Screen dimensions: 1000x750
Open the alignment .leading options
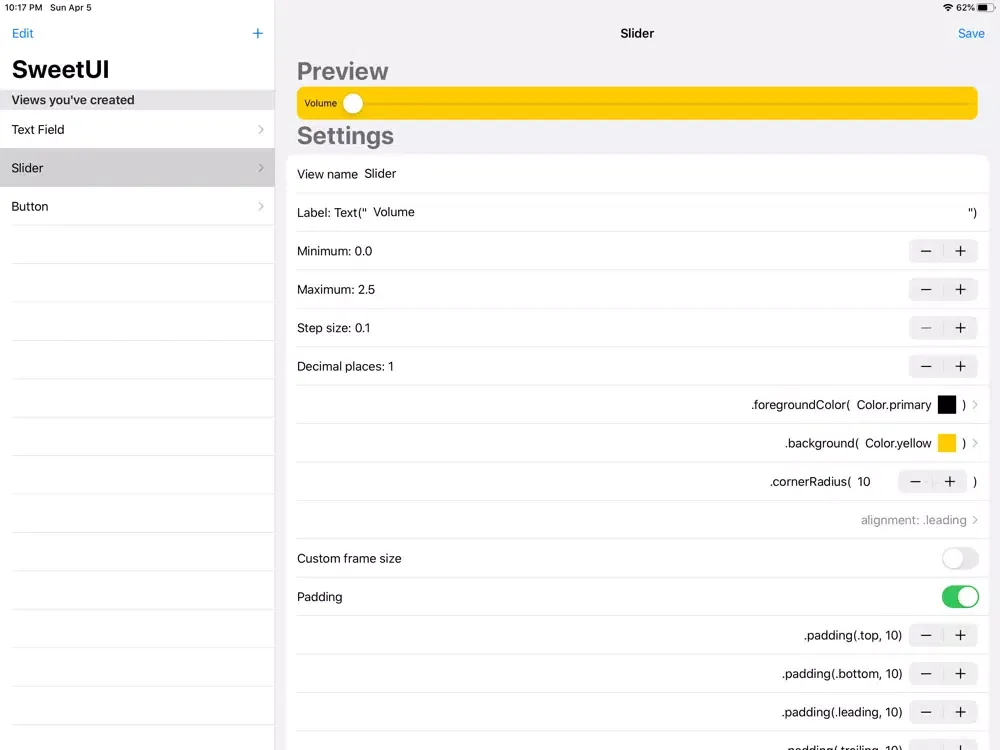coord(919,520)
